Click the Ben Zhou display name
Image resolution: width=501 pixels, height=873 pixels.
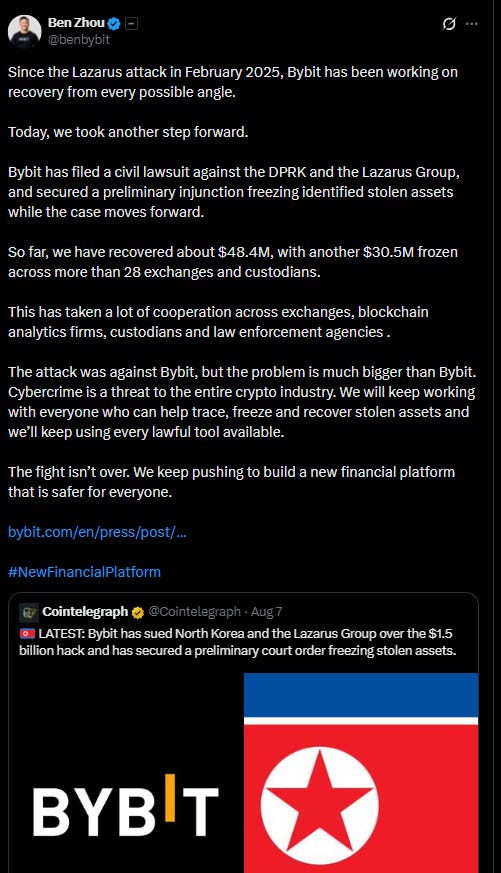[x=76, y=23]
